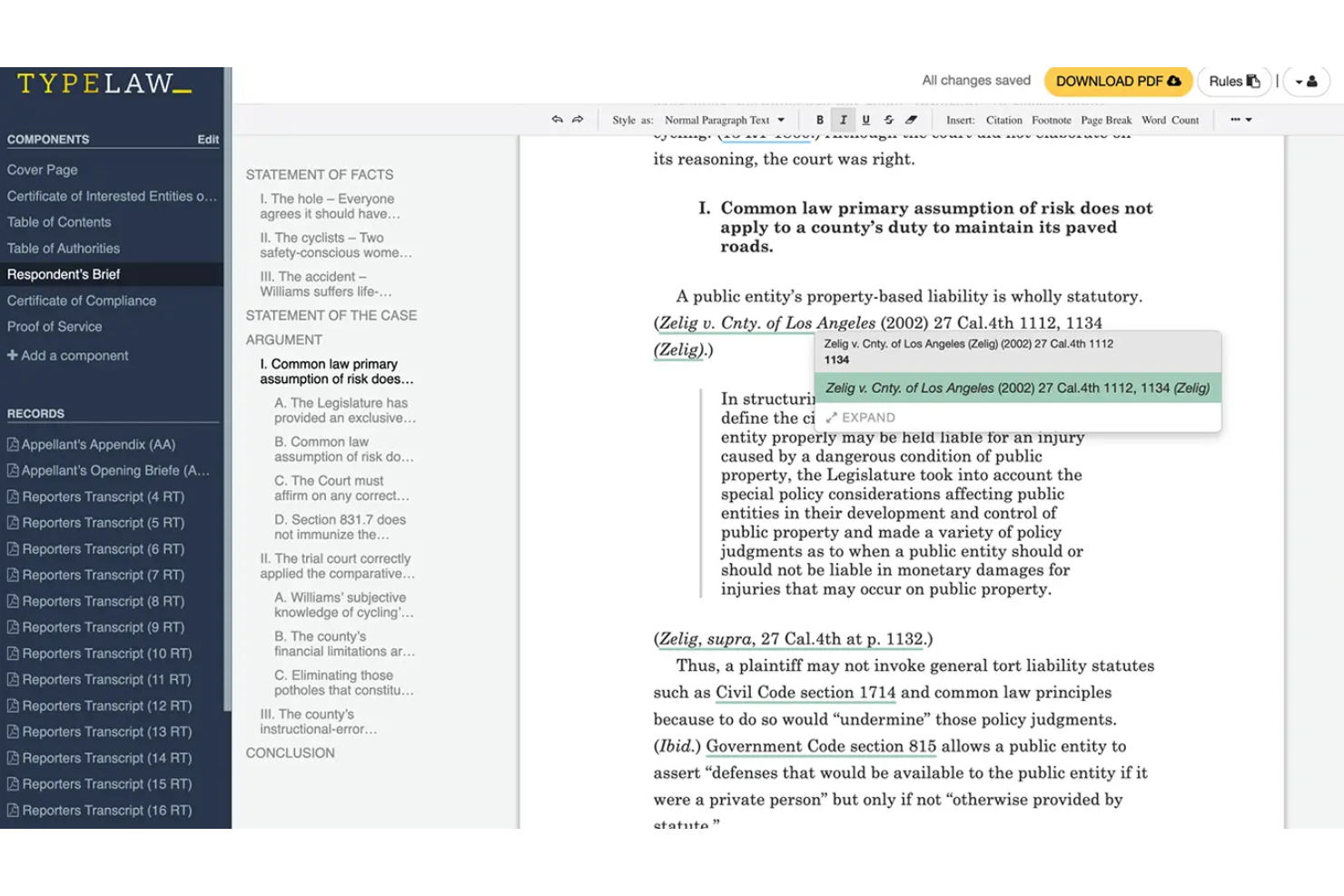Viewport: 1344px width, 896px height.
Task: Open Word Count
Action: click(1170, 120)
